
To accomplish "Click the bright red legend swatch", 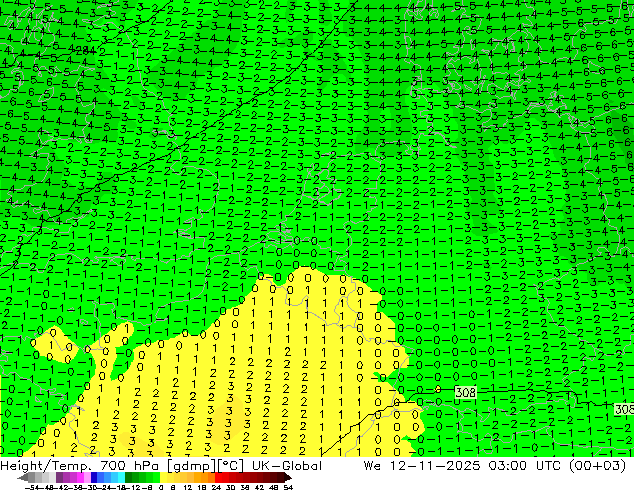I will 218,478.
